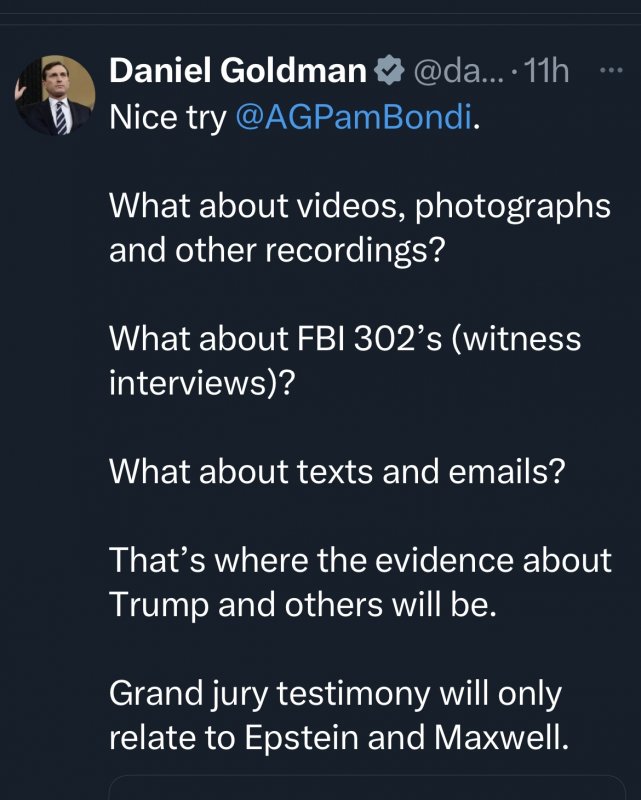Viewport: 641px width, 800px height.
Task: Follow the @AGPamBondi mention link
Action: 352,118
